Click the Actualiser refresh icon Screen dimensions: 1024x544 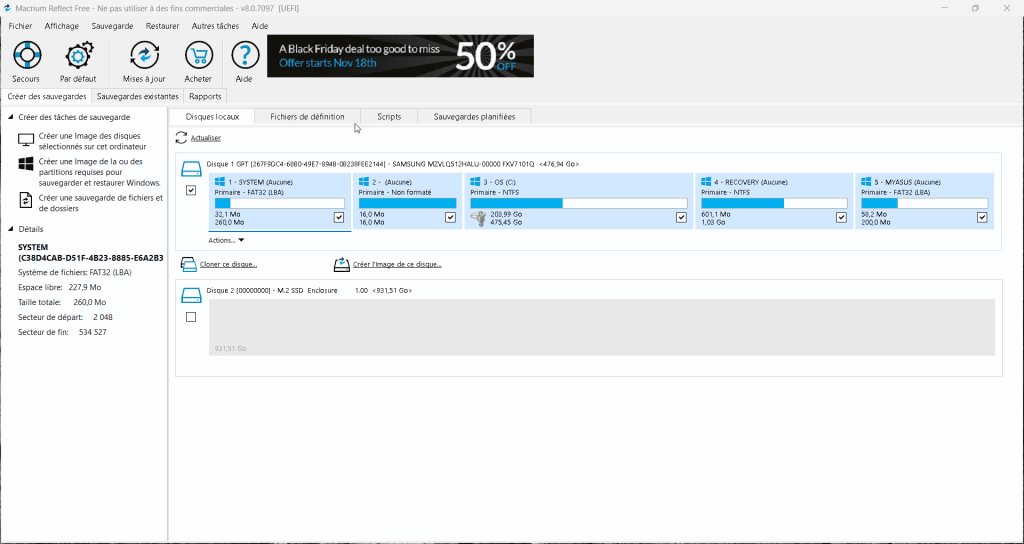[182, 138]
